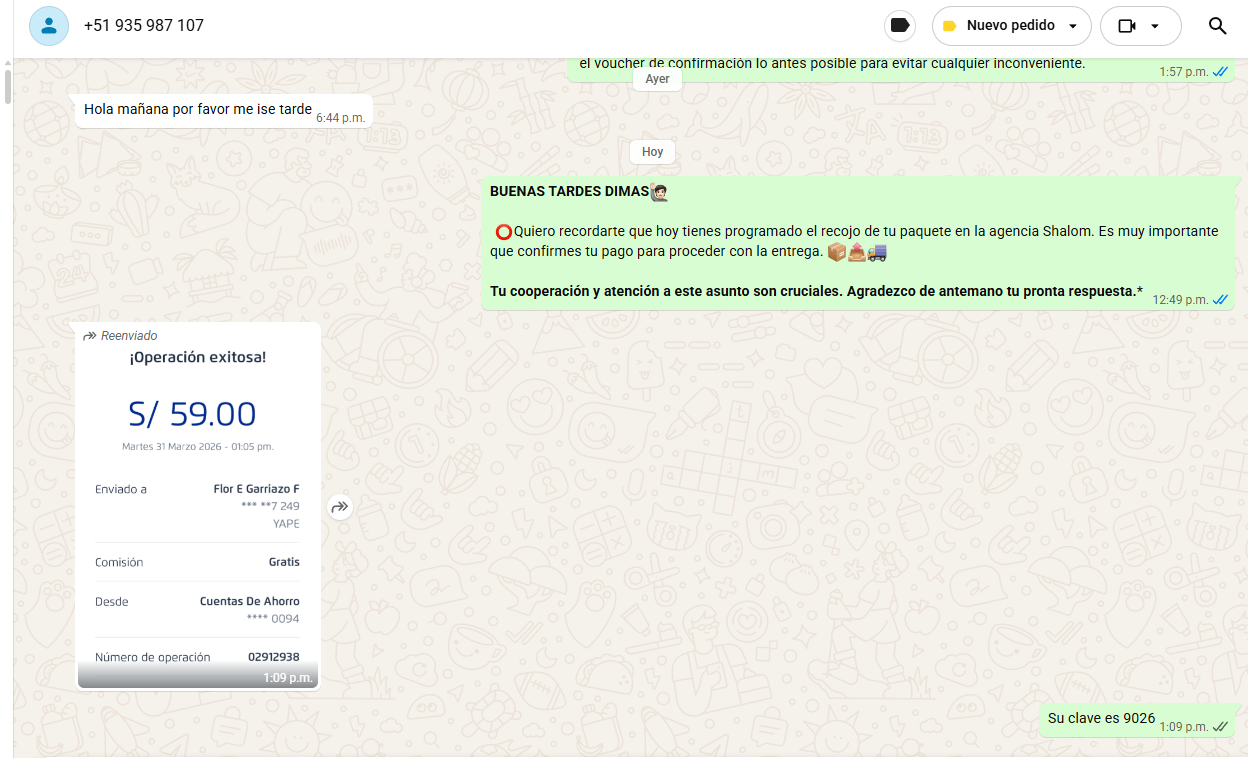Open contact info for +51 935 987 107
This screenshot has width=1248, height=758.
tap(144, 26)
